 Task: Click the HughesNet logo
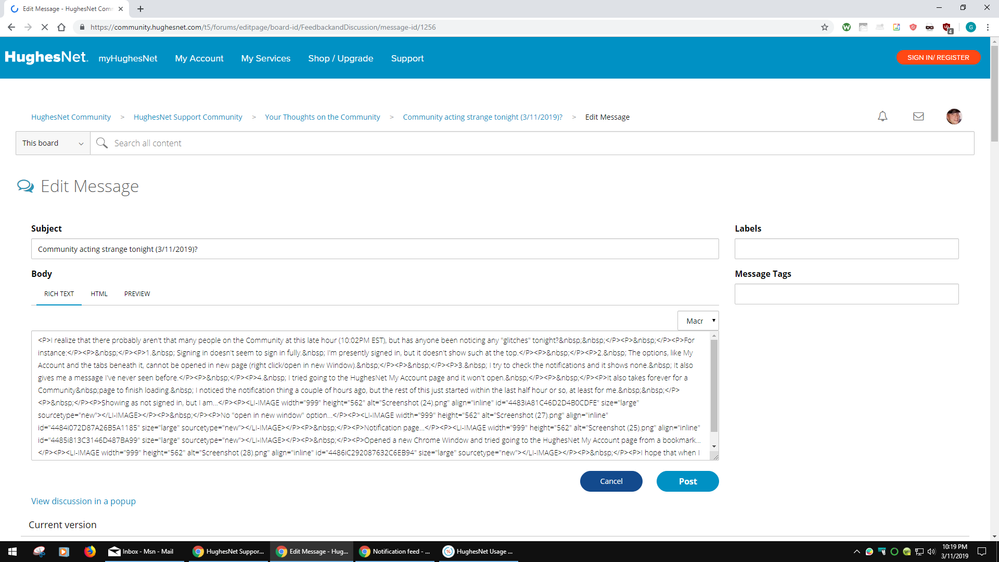coord(47,58)
